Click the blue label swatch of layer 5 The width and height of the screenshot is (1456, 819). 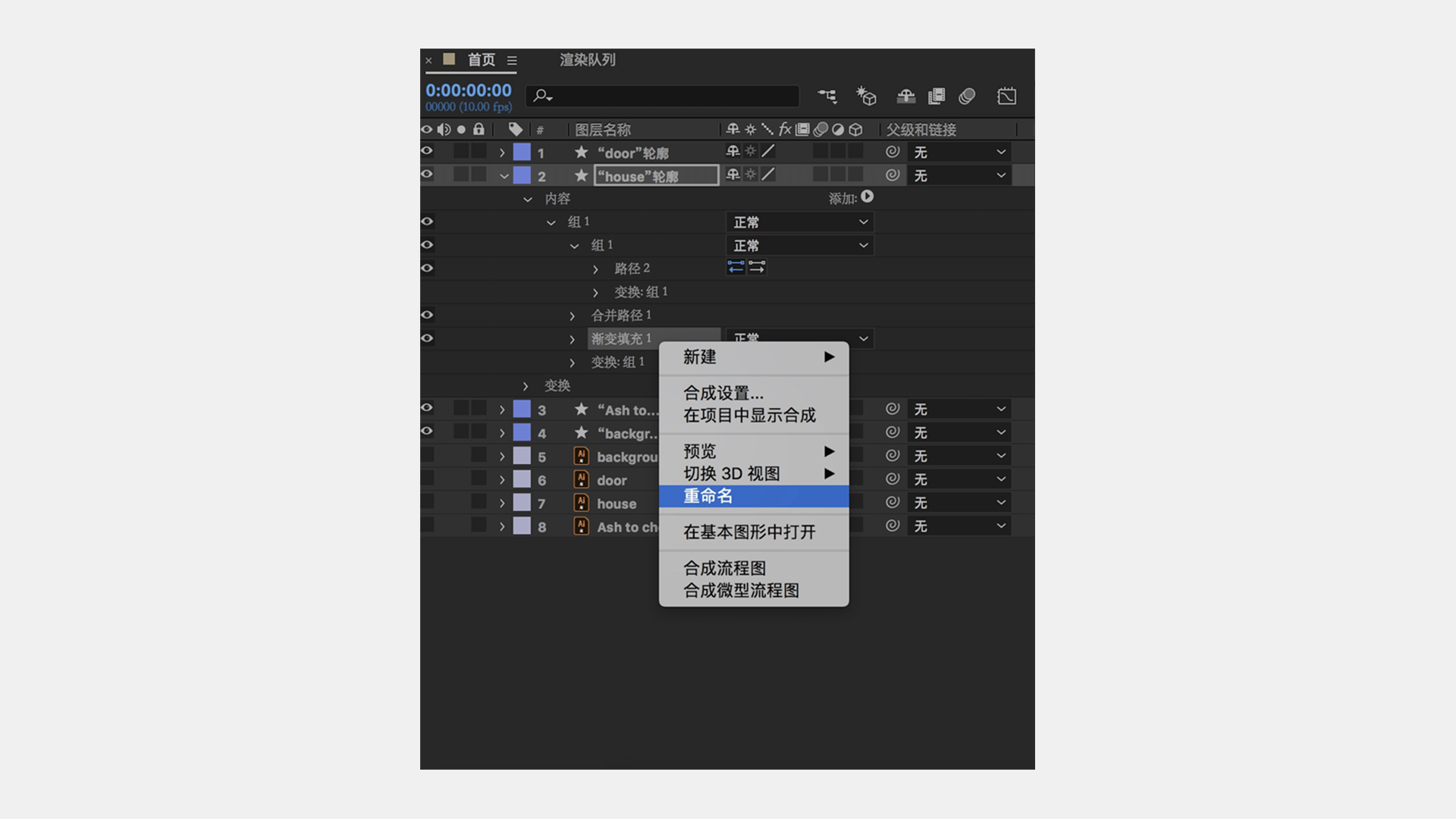coord(522,455)
